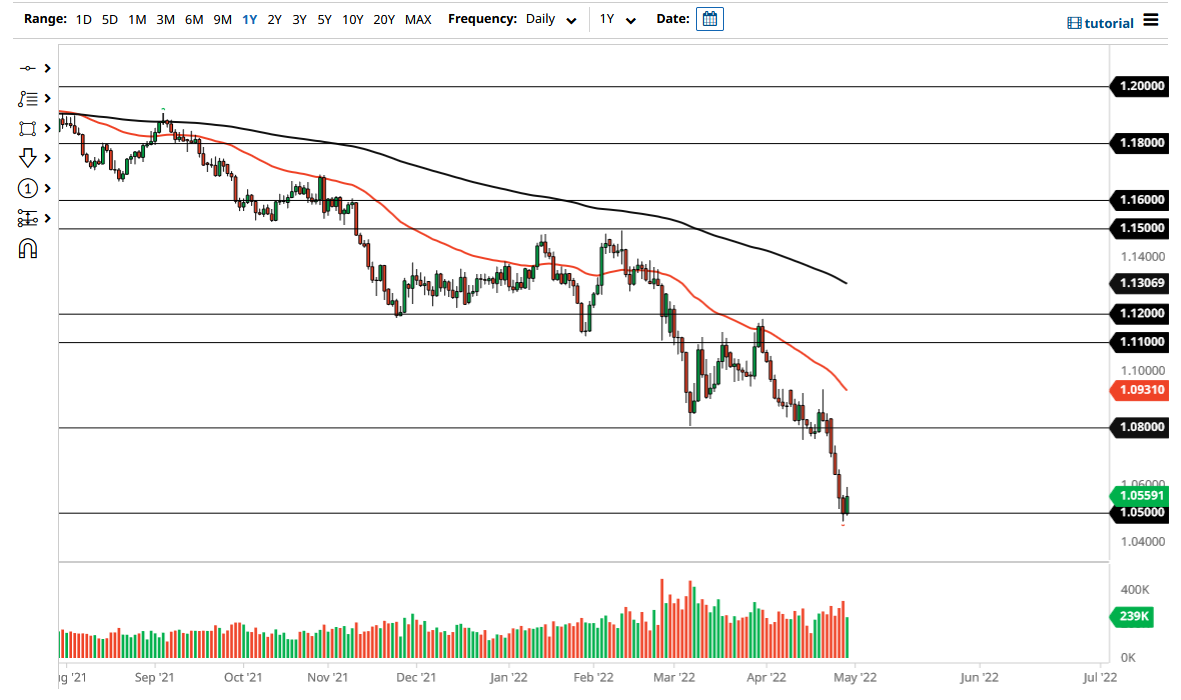1181x700 pixels.
Task: Click the numbered callout tool
Action: coord(28,188)
